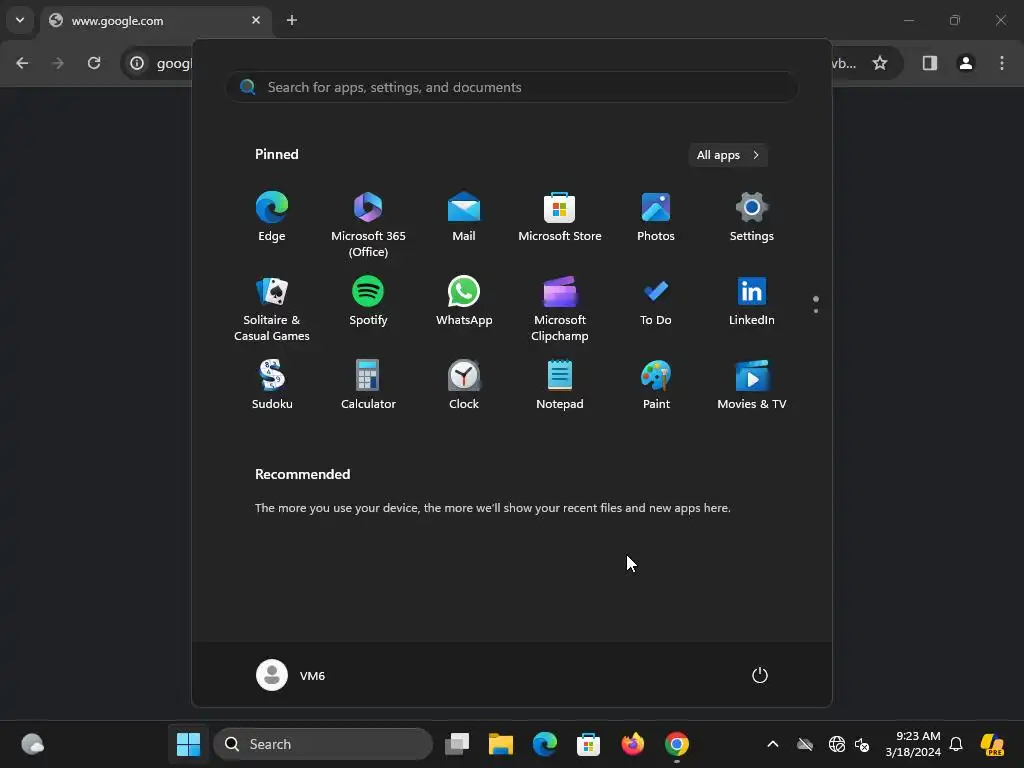
Task: Open the weather widget on taskbar
Action: (33, 744)
